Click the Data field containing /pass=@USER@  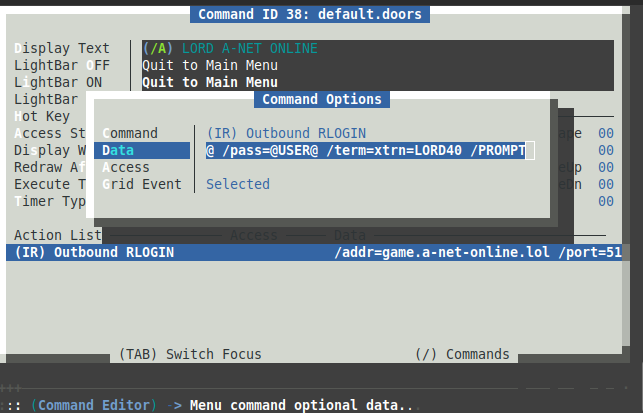366,150
